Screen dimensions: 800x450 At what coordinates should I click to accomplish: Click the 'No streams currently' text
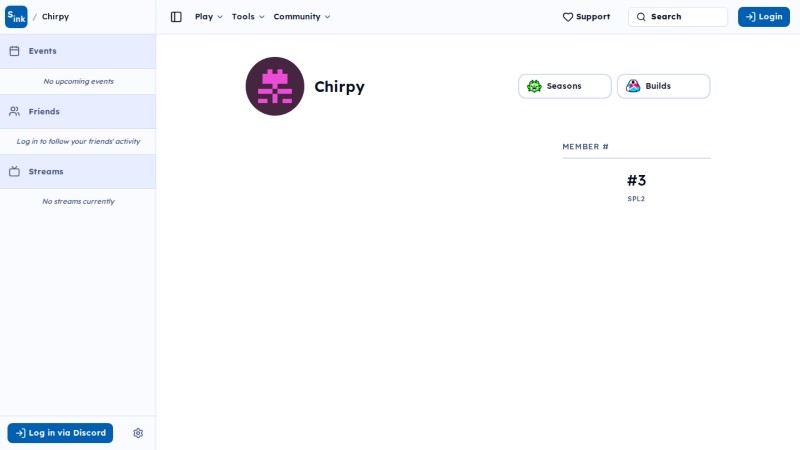(x=79, y=202)
